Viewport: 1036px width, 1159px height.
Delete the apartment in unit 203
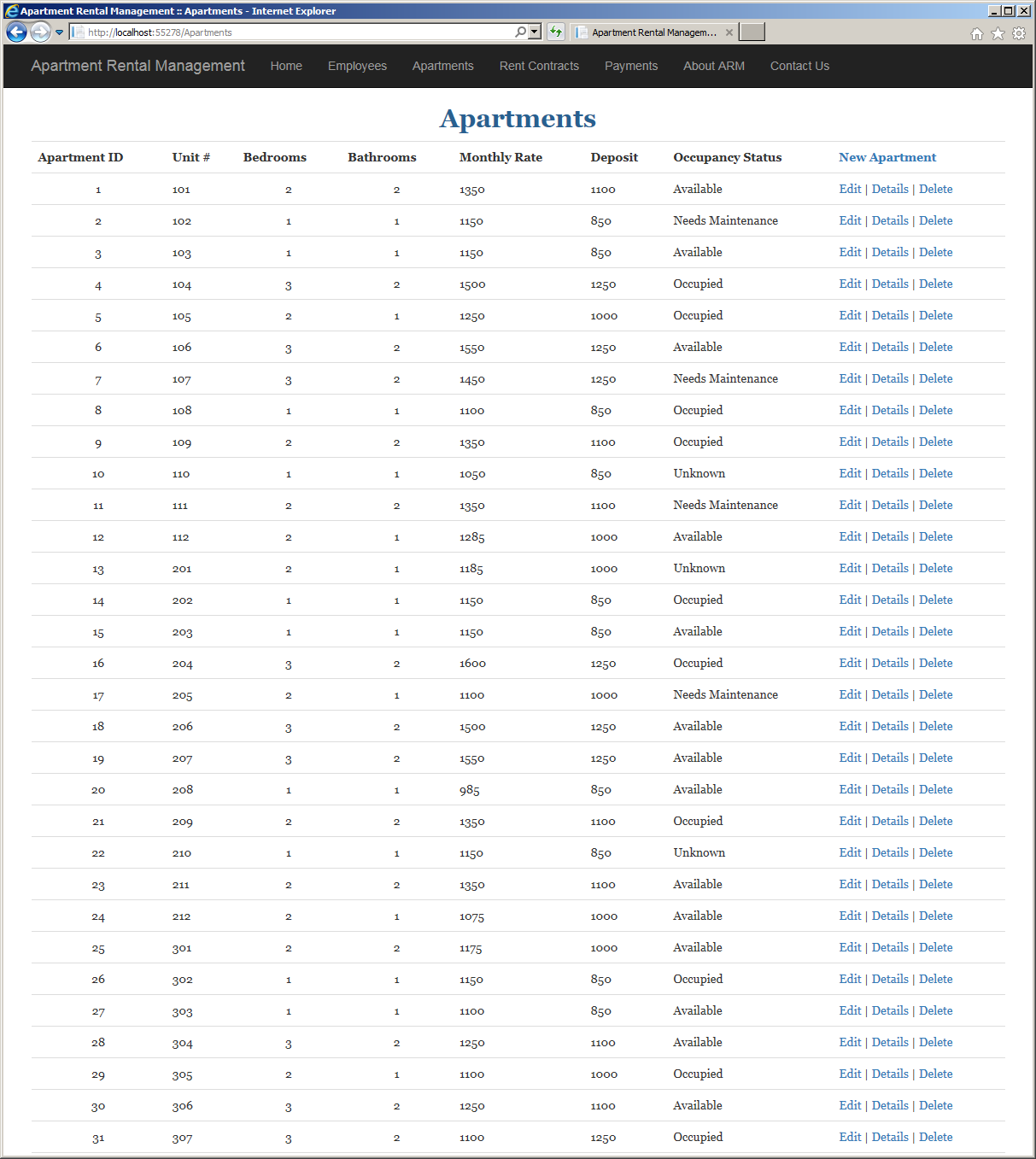click(936, 631)
